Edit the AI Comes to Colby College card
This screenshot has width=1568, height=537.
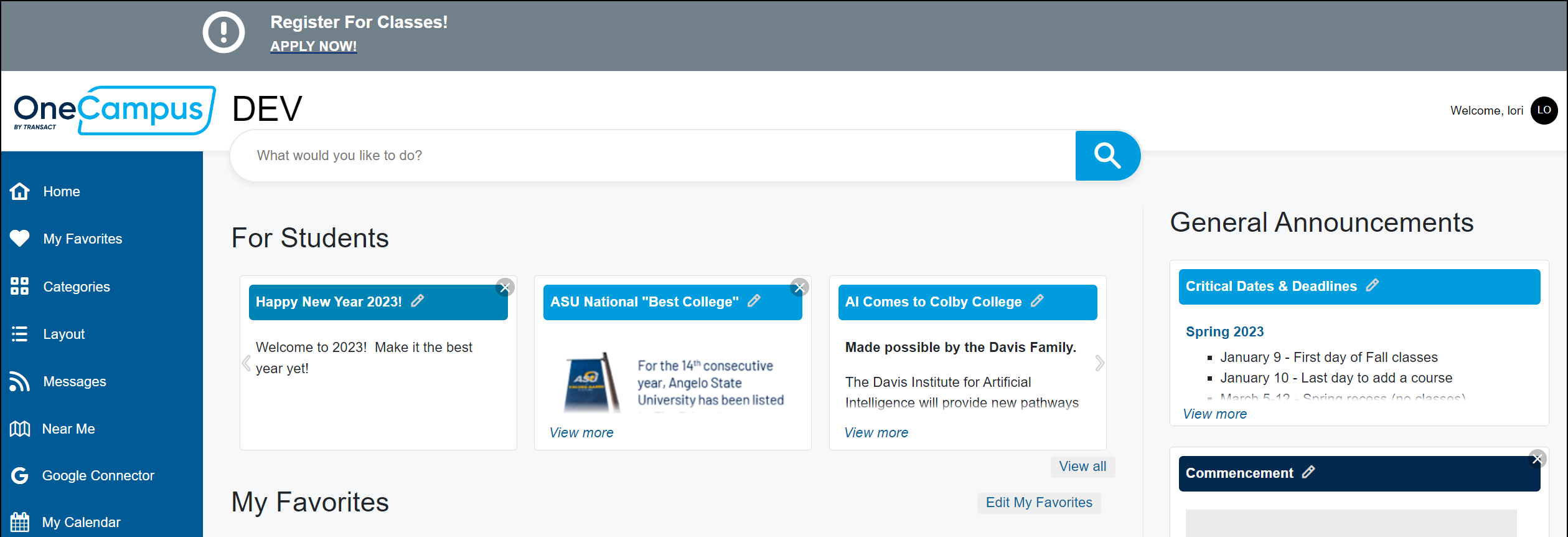1037,301
